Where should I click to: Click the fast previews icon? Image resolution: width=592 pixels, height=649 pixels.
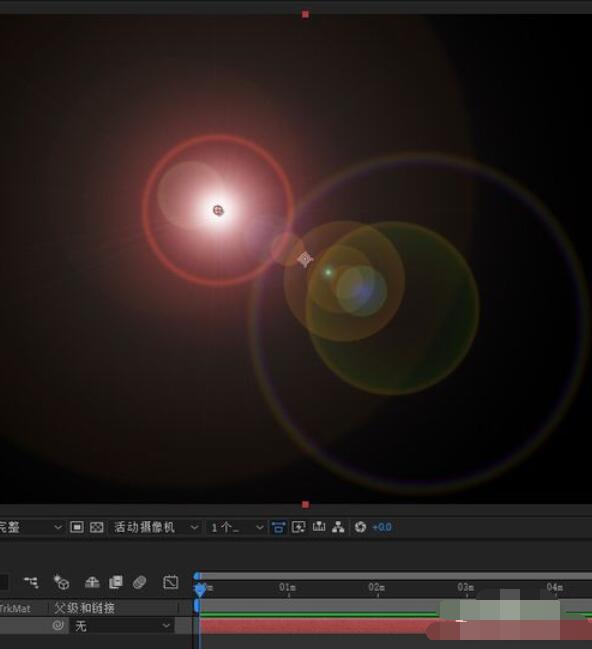[298, 527]
